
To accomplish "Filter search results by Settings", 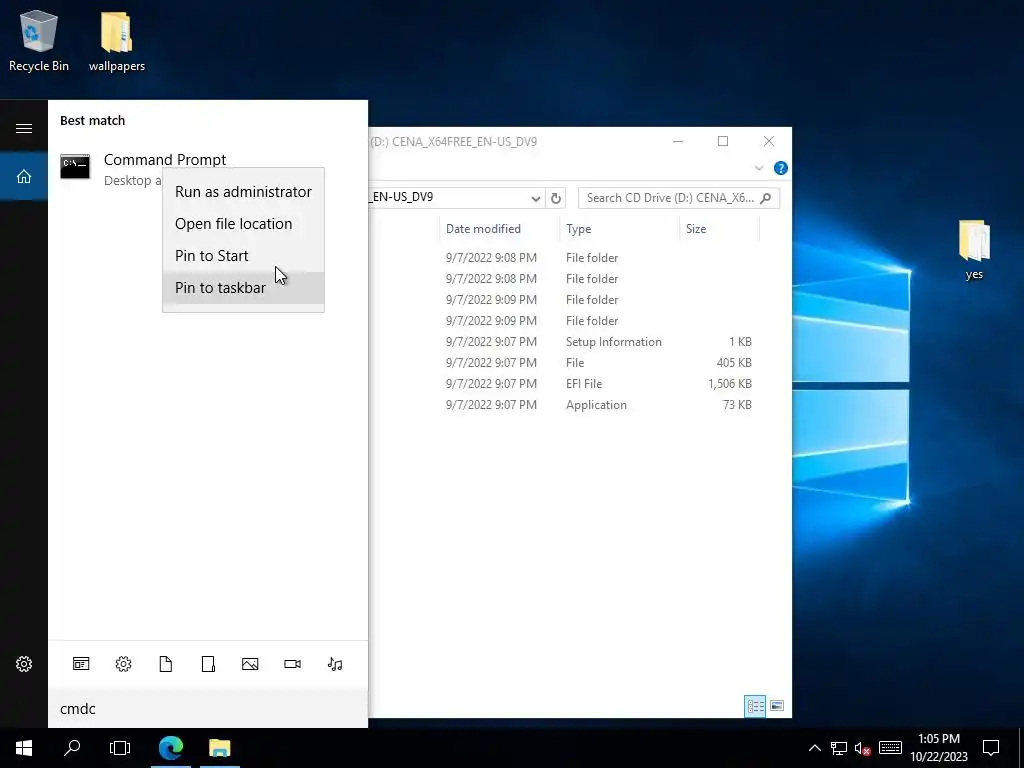I will 123,664.
